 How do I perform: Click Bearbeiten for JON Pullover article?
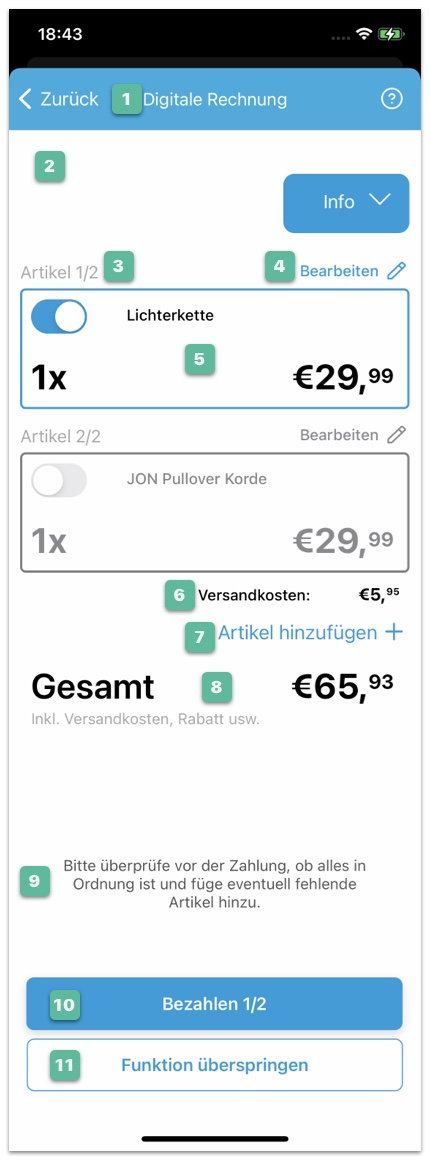[339, 435]
